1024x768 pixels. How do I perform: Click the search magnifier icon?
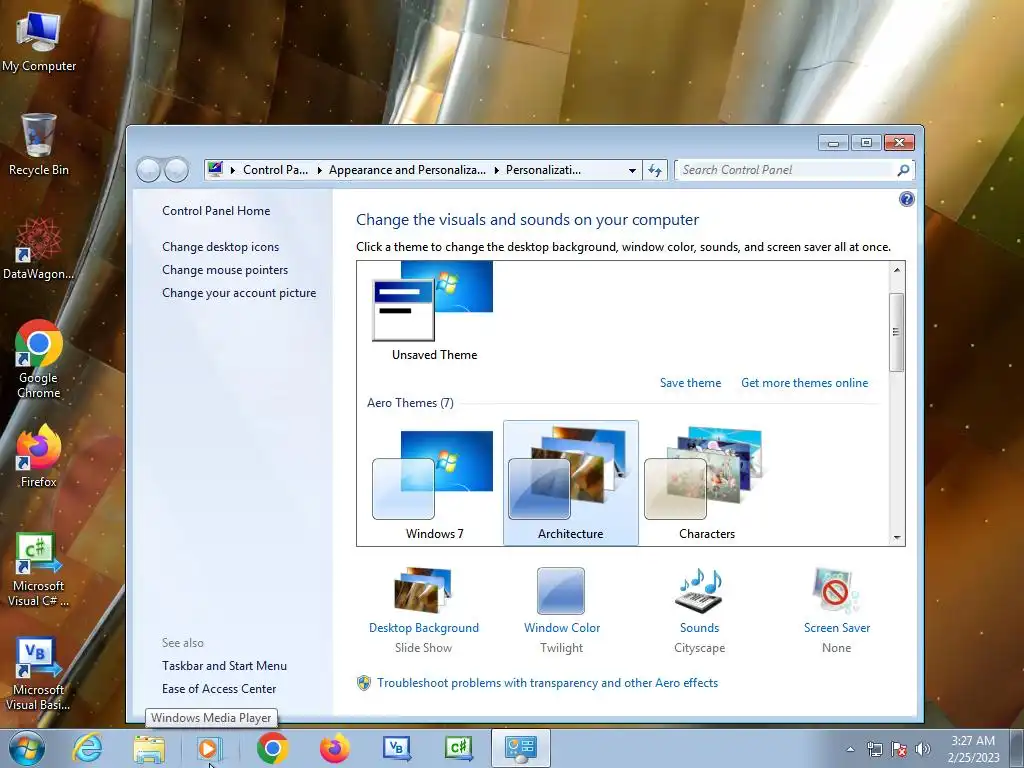[x=903, y=170]
